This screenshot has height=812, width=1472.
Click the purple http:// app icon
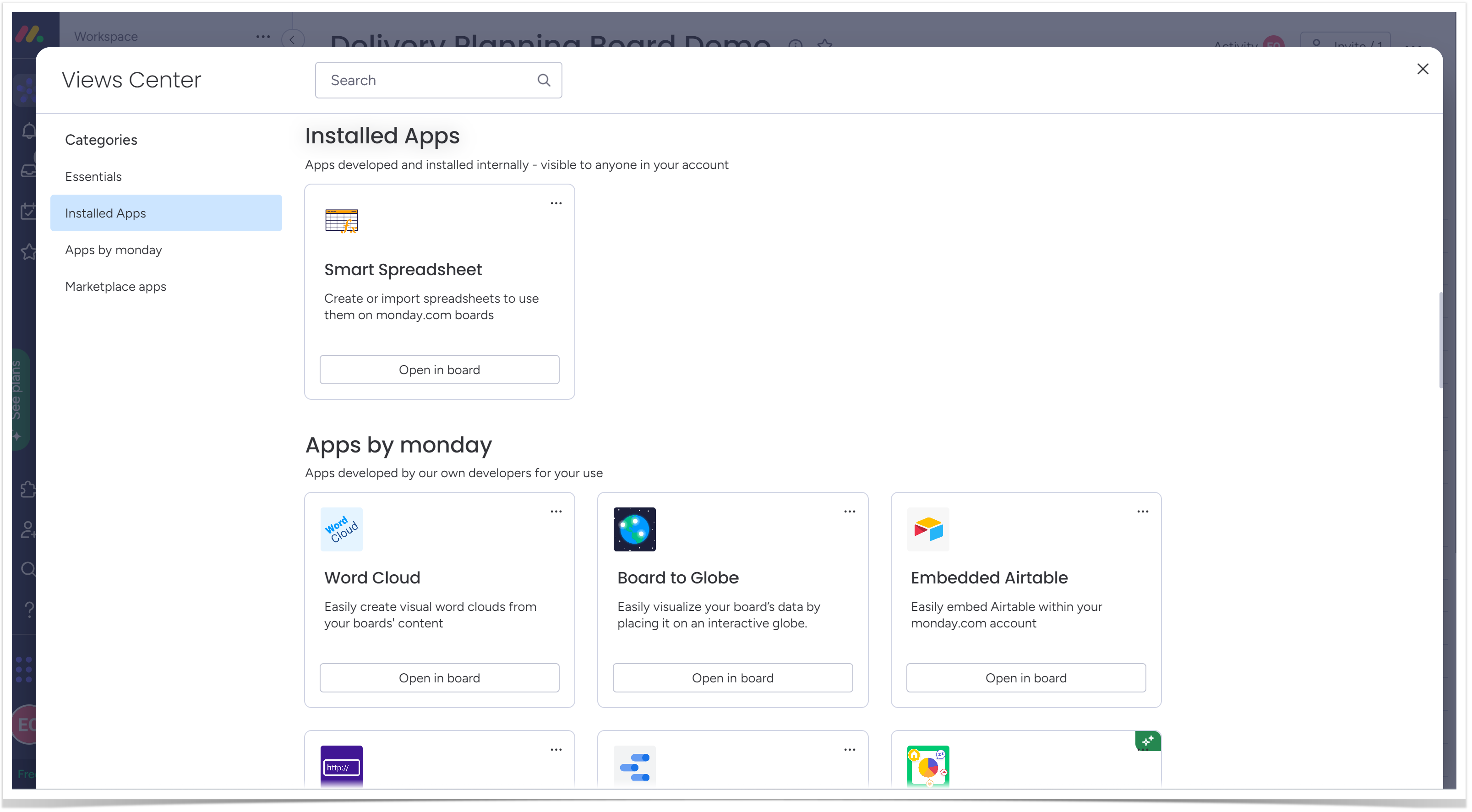[342, 767]
